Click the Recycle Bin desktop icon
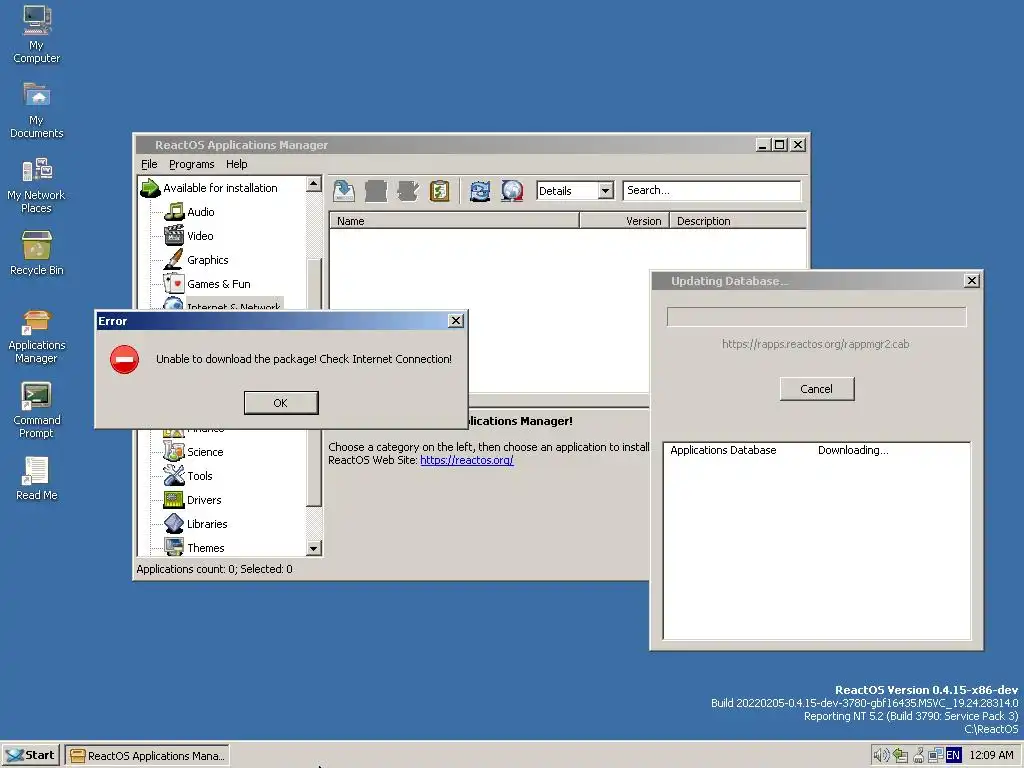 point(37,253)
